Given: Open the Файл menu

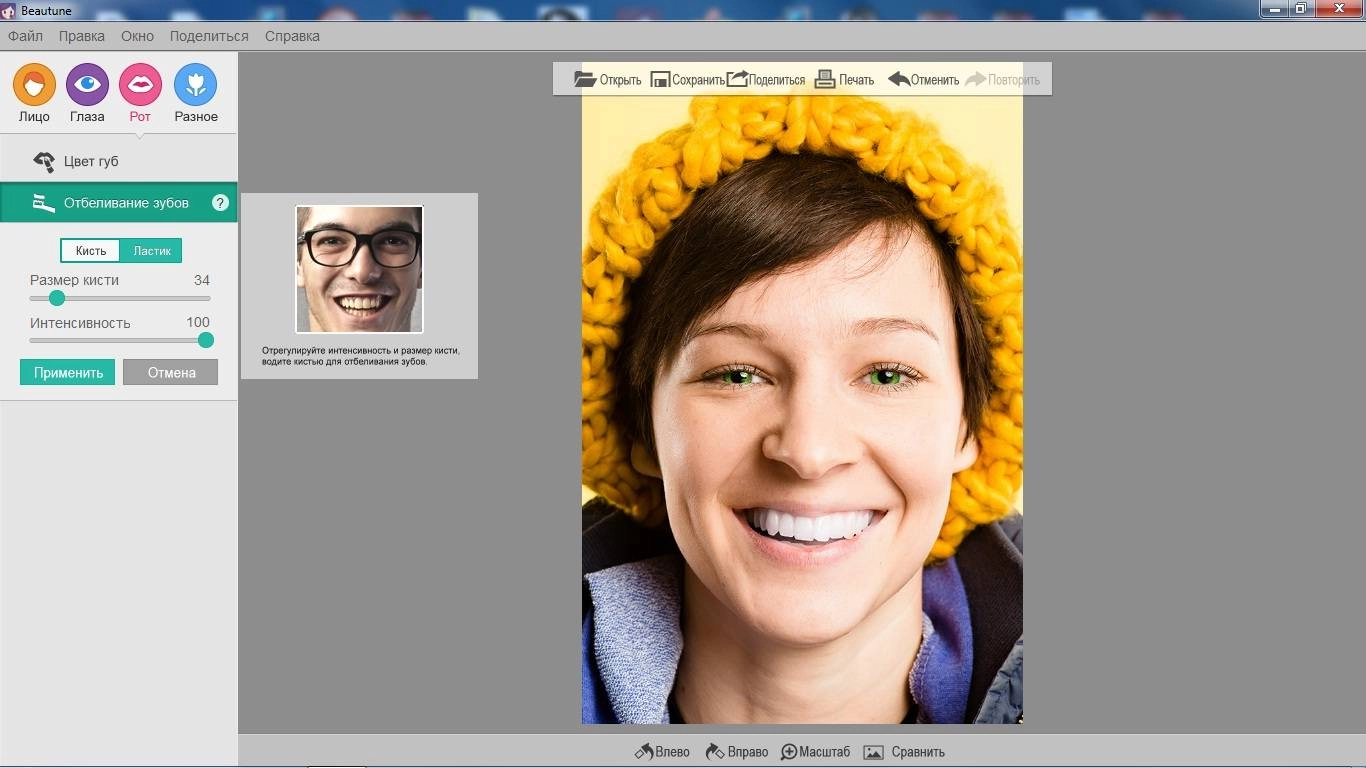Looking at the screenshot, I should 25,36.
